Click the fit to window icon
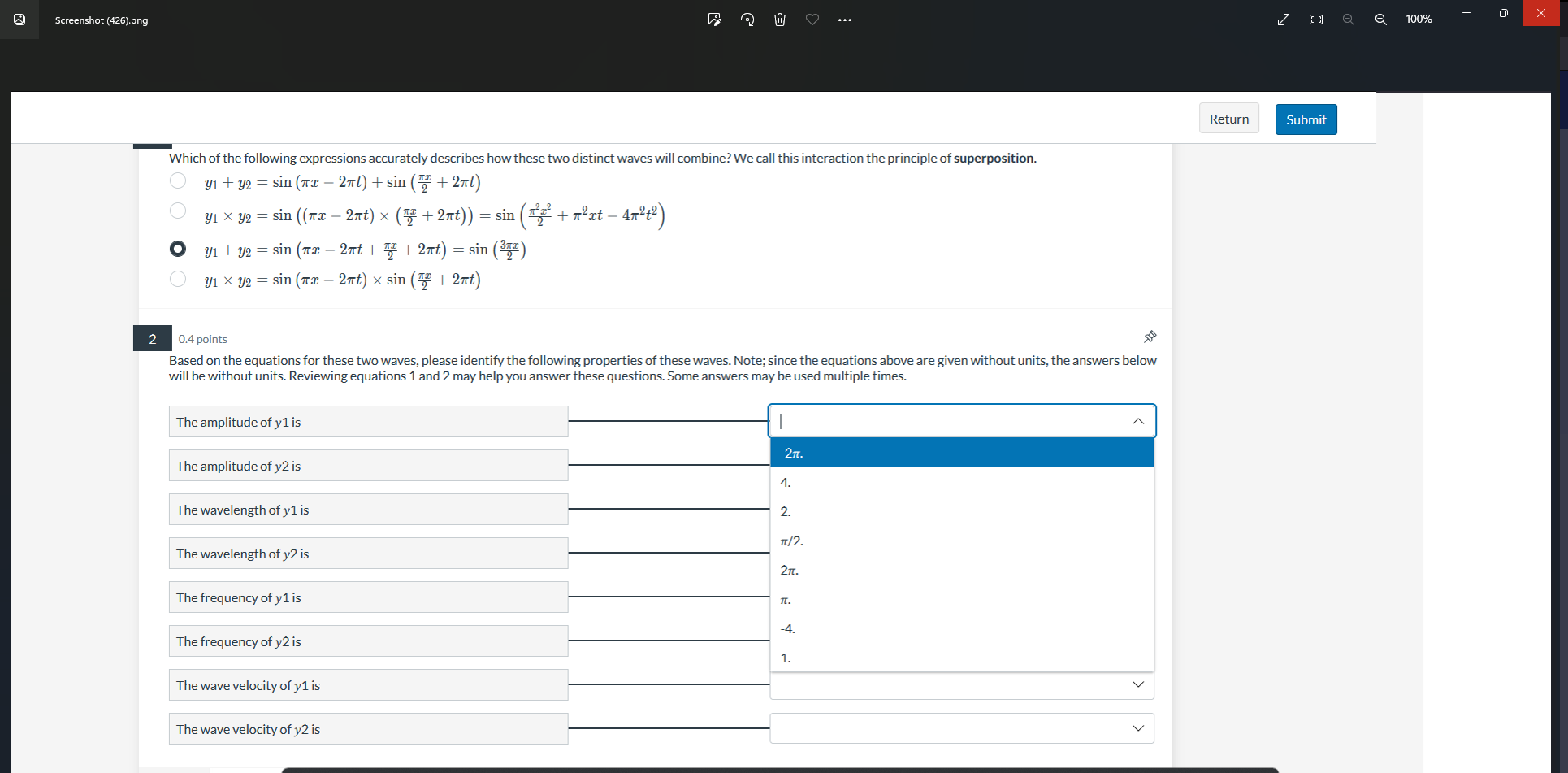Viewport: 1568px width, 773px height. click(x=1316, y=20)
